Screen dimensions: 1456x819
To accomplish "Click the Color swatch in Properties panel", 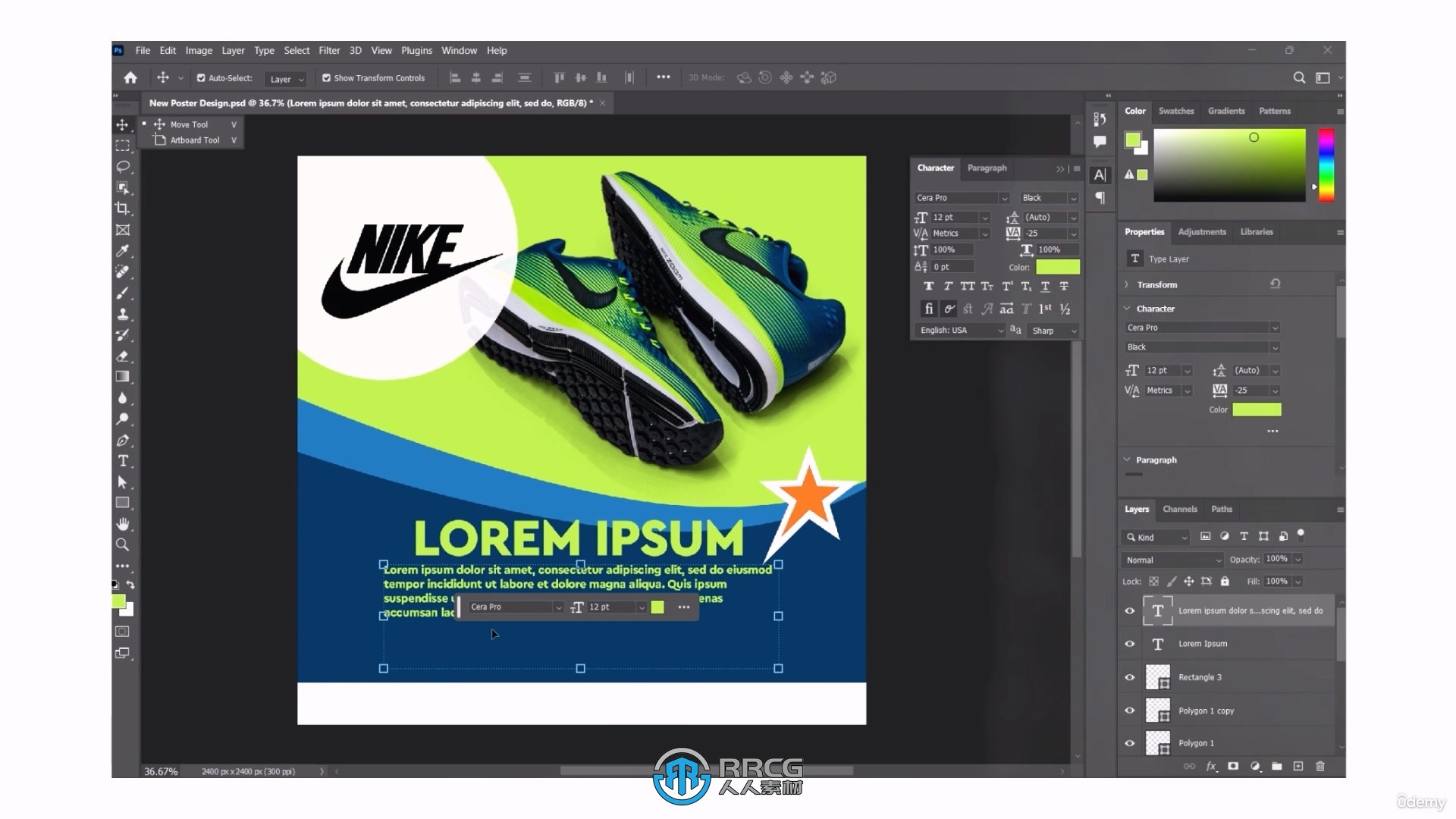I will (1257, 409).
